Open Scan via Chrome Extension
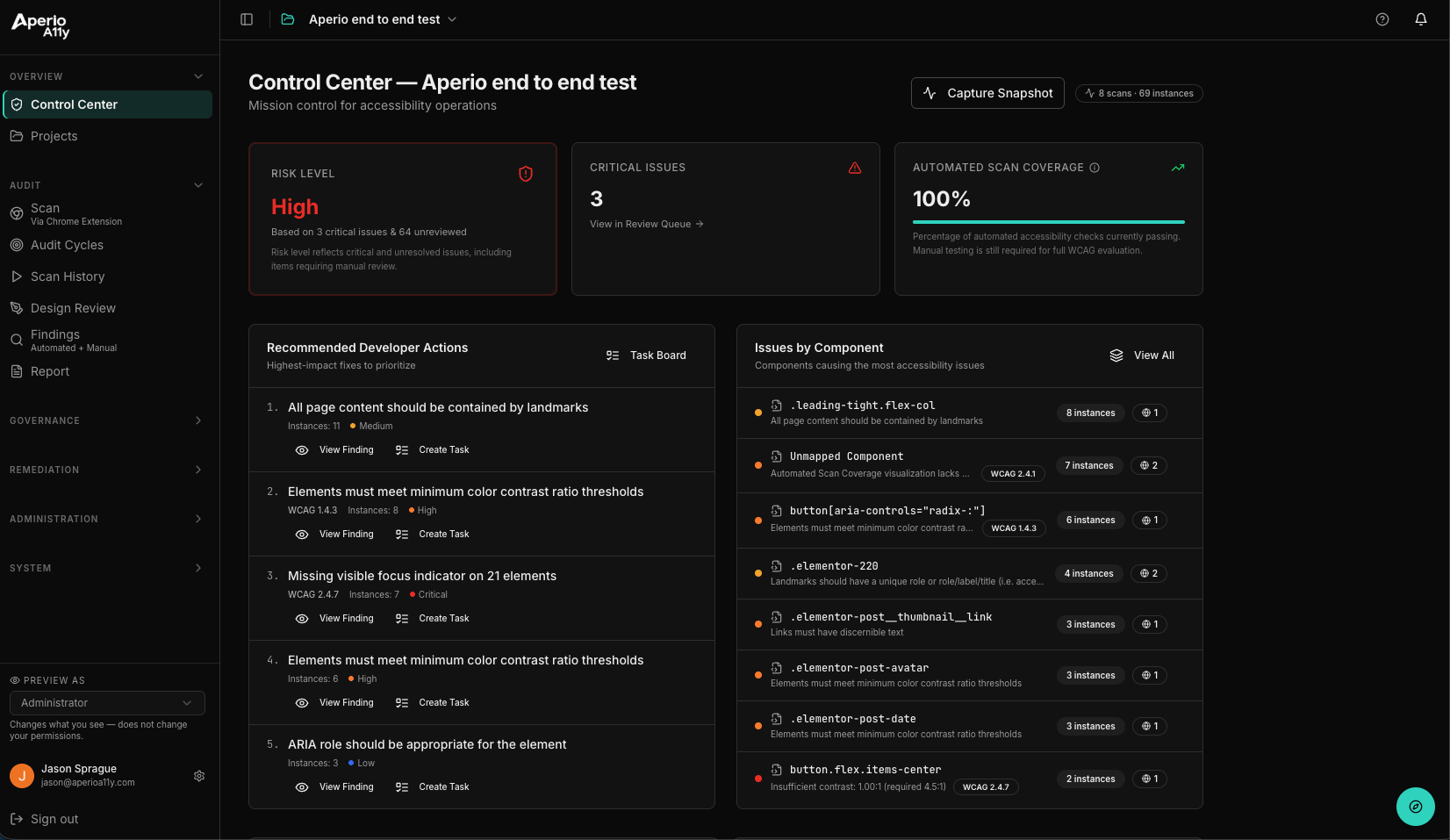Viewport: 1450px width, 840px height. click(x=107, y=213)
